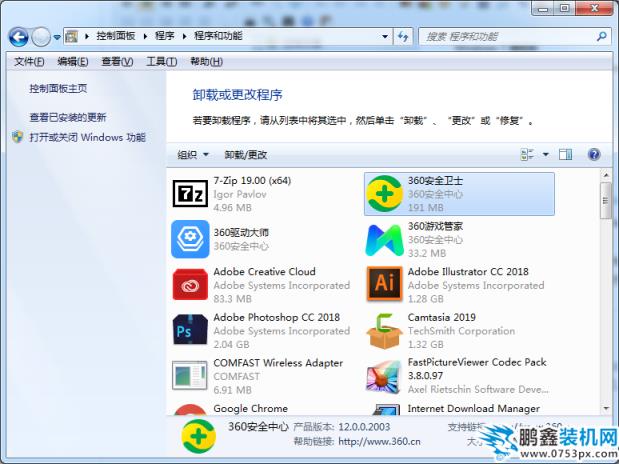Screen dimensions: 619x464
Task: Click the 360游戏管家 icon
Action: 384,239
